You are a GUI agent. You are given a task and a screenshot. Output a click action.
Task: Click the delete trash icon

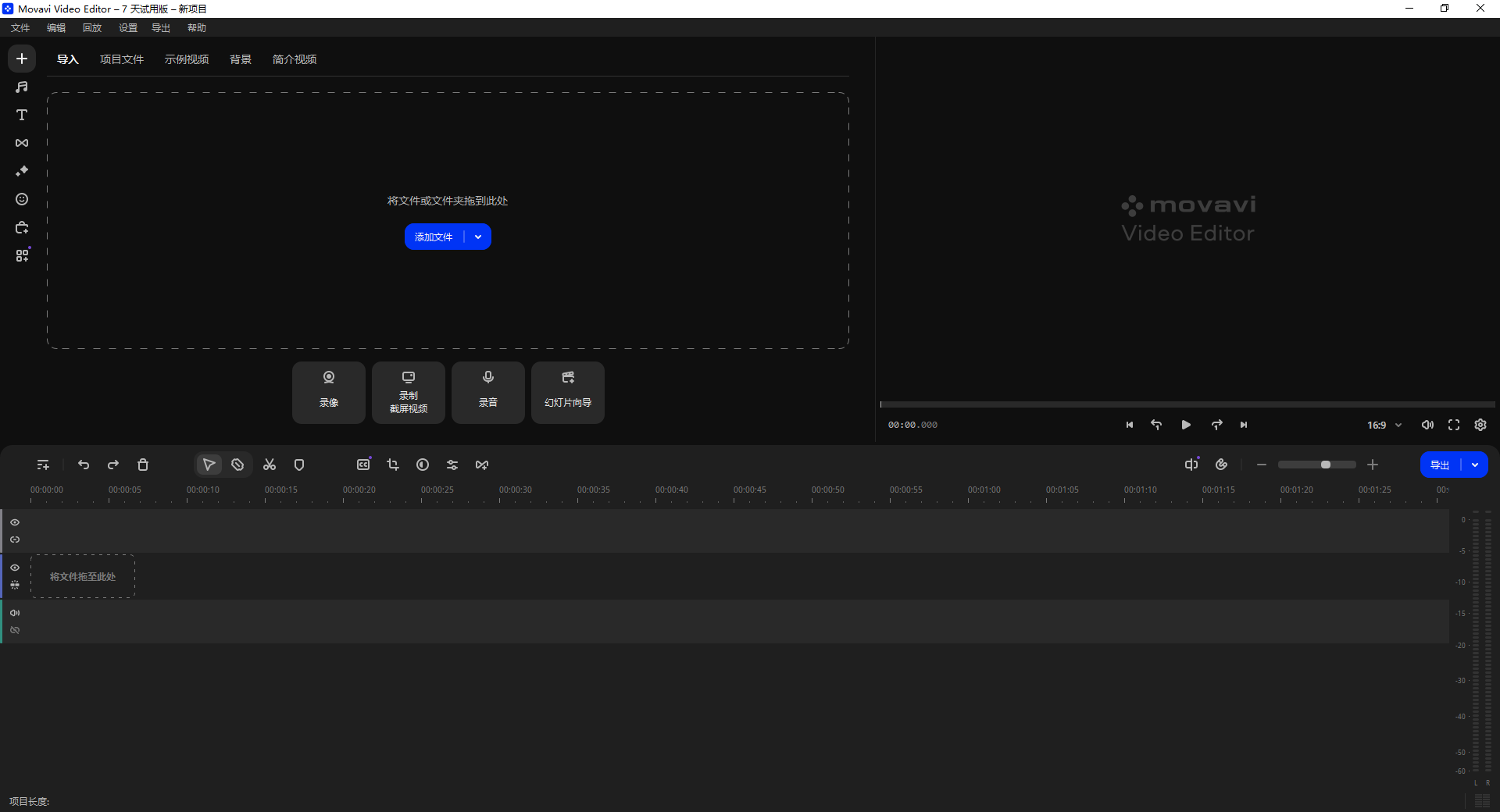[143, 465]
